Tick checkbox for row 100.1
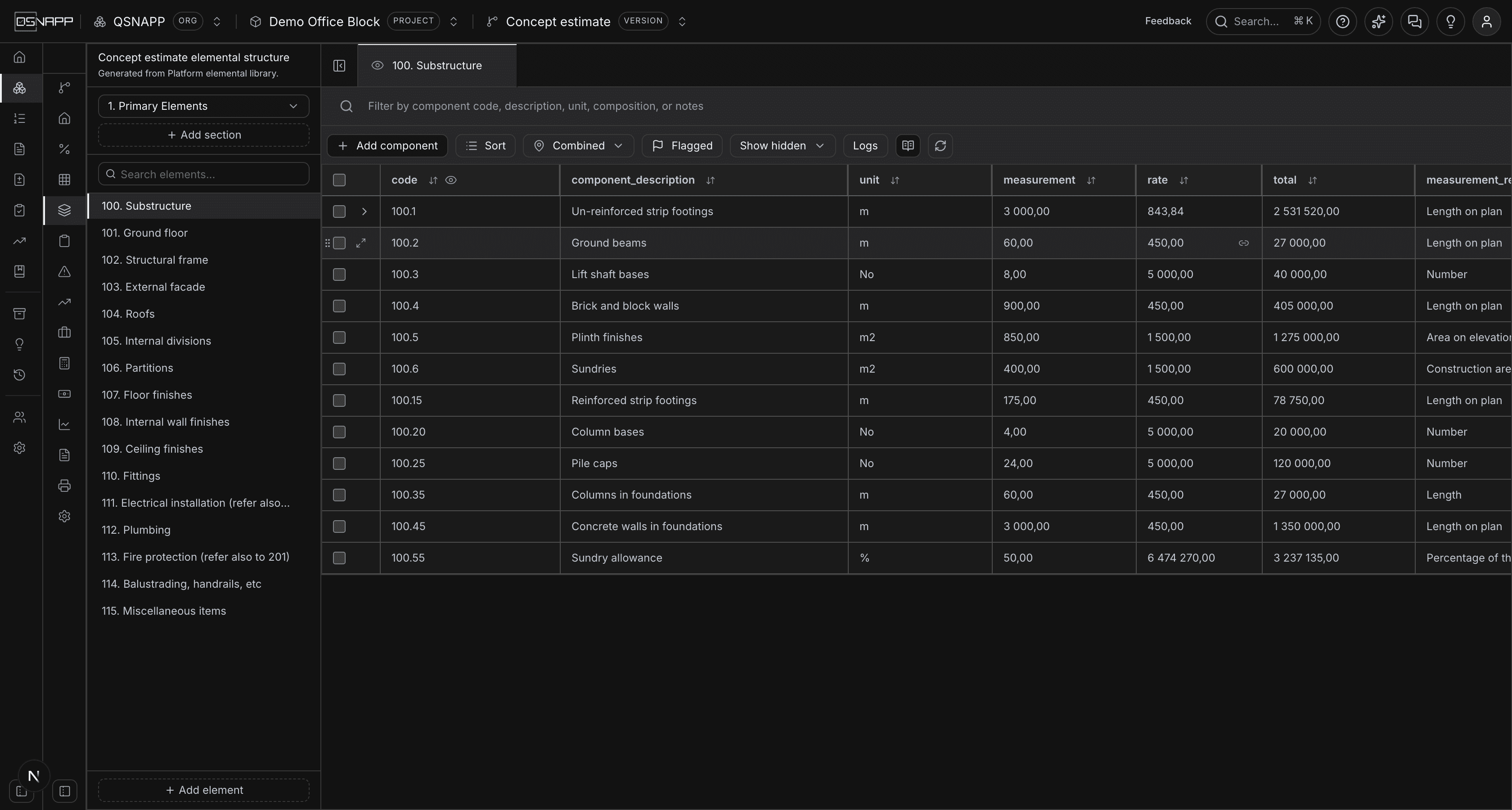 [339, 211]
